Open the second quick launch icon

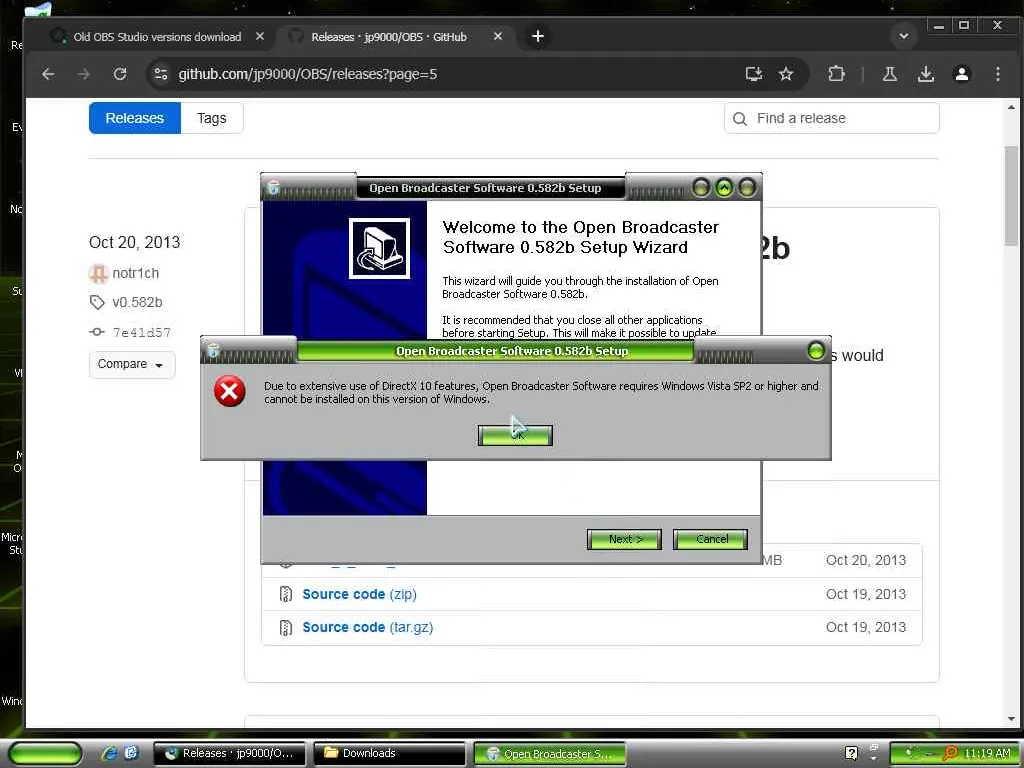point(131,753)
